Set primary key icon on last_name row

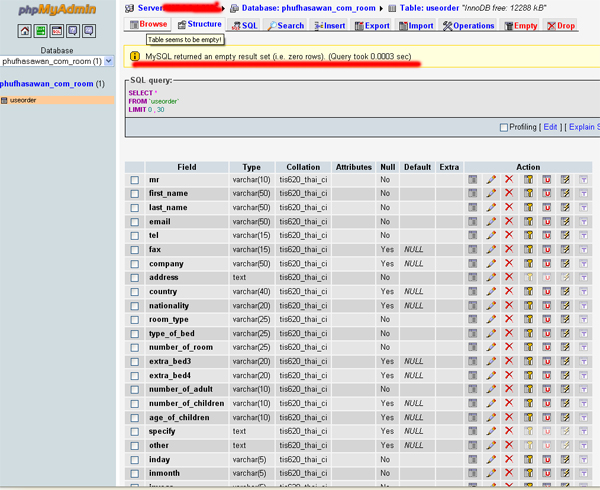coord(528,207)
